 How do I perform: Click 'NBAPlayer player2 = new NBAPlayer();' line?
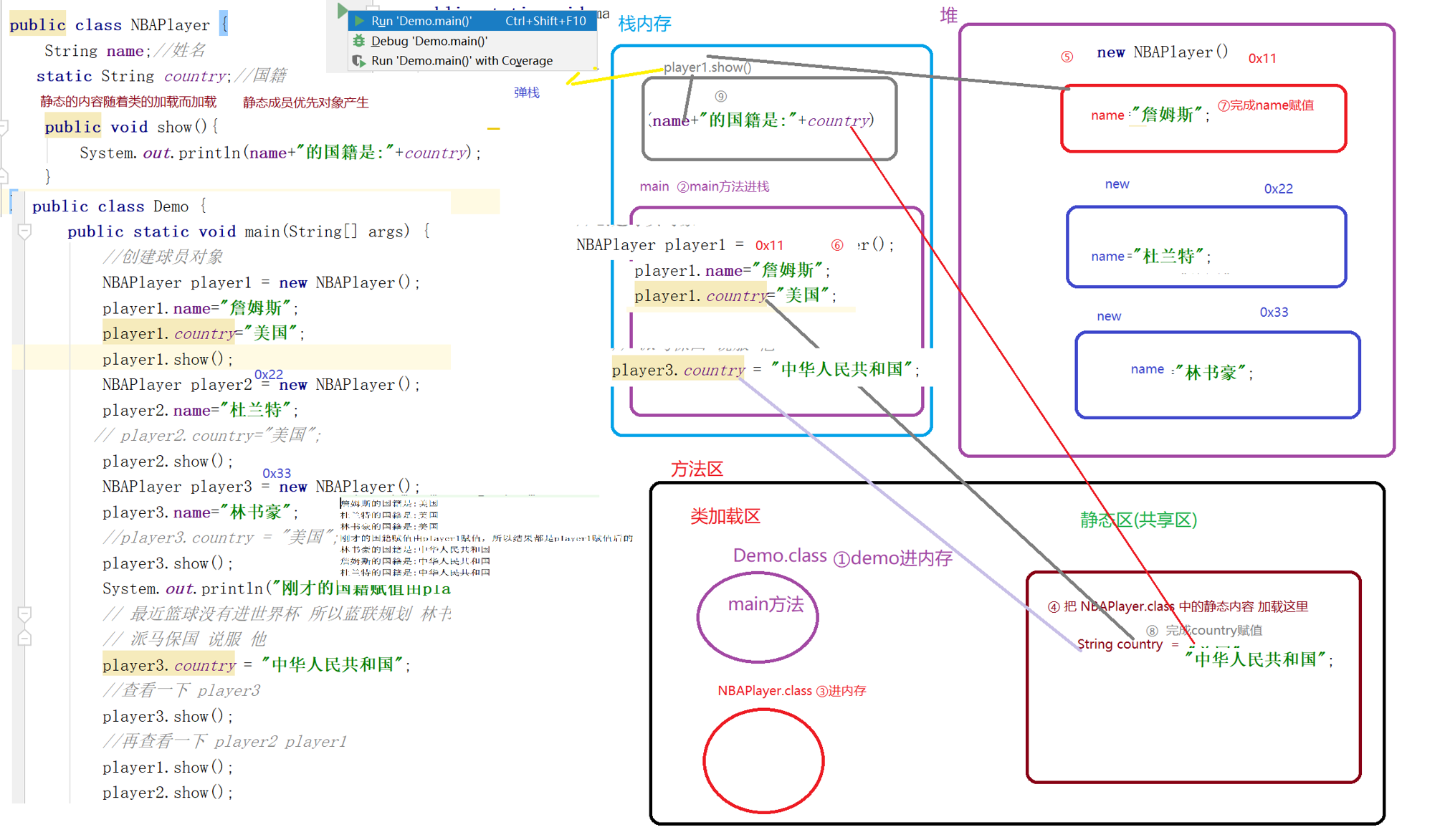pyautogui.click(x=261, y=385)
